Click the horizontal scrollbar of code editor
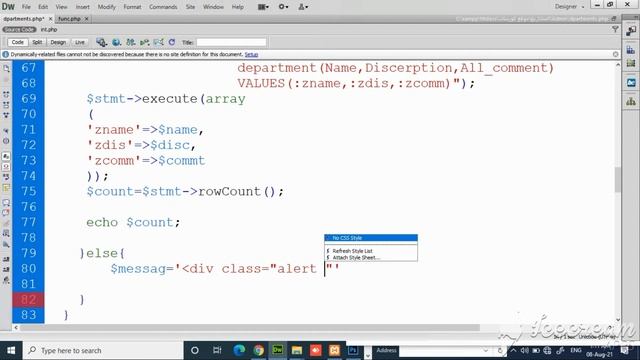This screenshot has width=640, height=360. click(250, 327)
